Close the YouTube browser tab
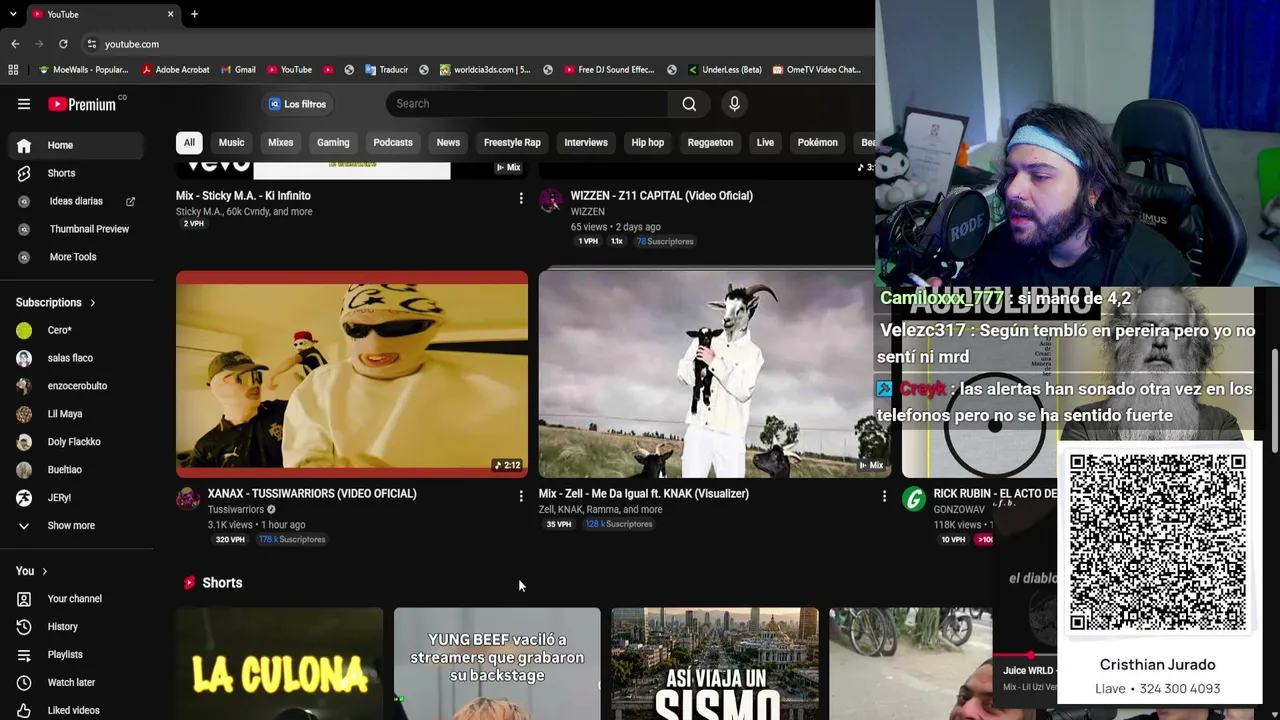The width and height of the screenshot is (1280, 720). click(170, 14)
